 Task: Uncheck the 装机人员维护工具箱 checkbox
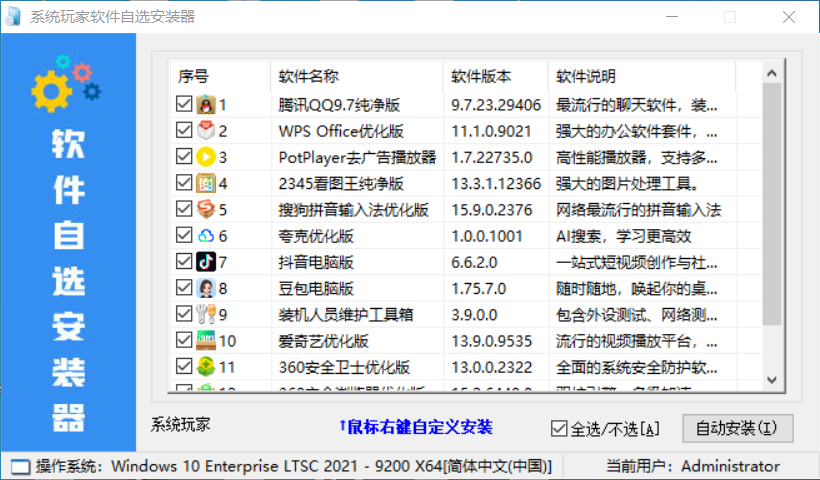click(183, 315)
